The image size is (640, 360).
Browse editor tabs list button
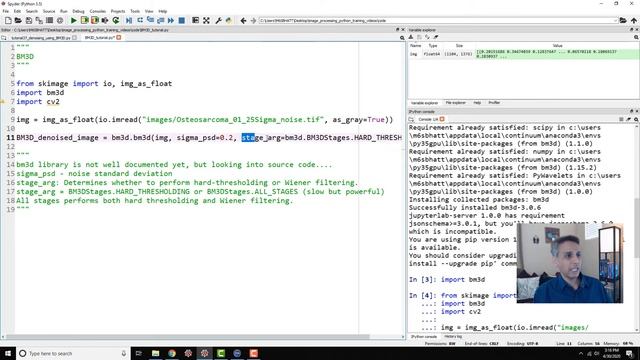click(x=4, y=38)
